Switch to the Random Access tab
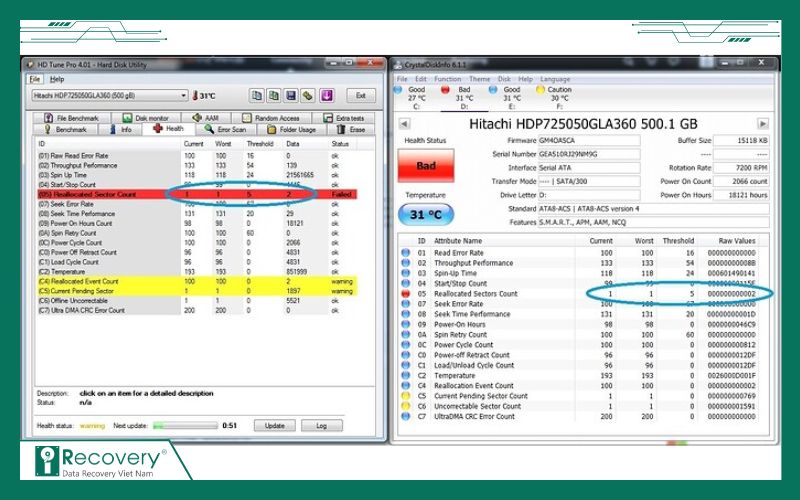800x500 pixels. [x=271, y=118]
